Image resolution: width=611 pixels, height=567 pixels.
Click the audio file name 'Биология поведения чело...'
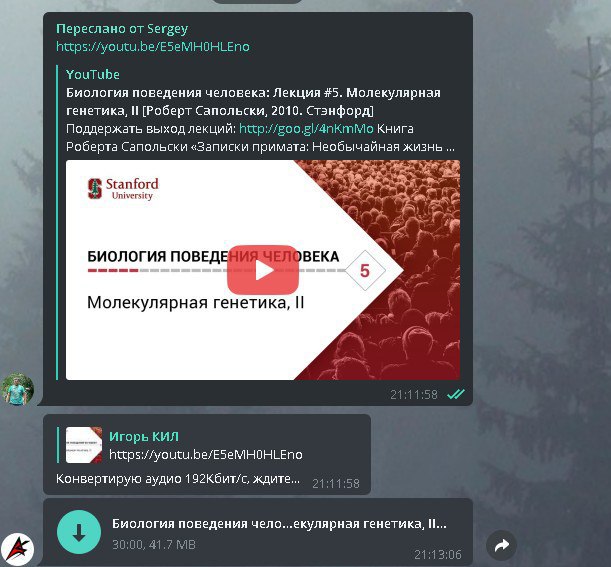point(279,523)
